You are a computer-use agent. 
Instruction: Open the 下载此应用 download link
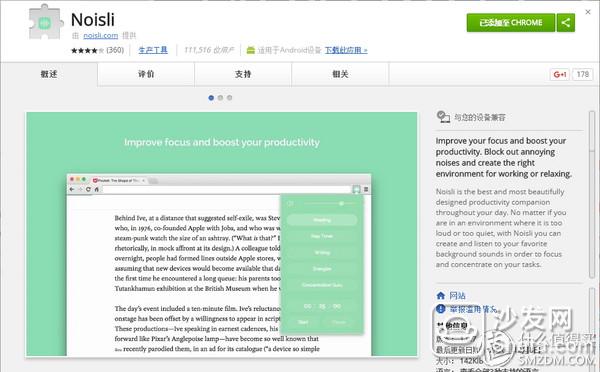coord(346,50)
